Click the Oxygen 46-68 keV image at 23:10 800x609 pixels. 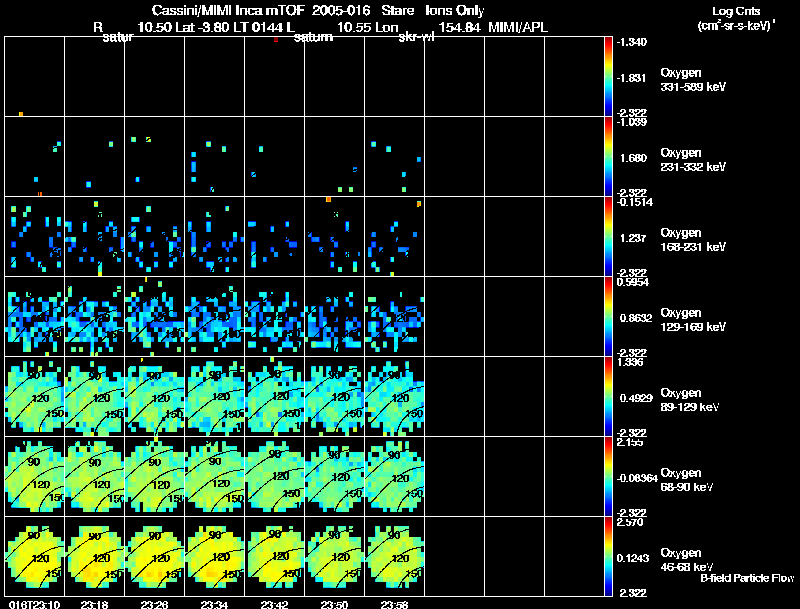(x=35, y=556)
